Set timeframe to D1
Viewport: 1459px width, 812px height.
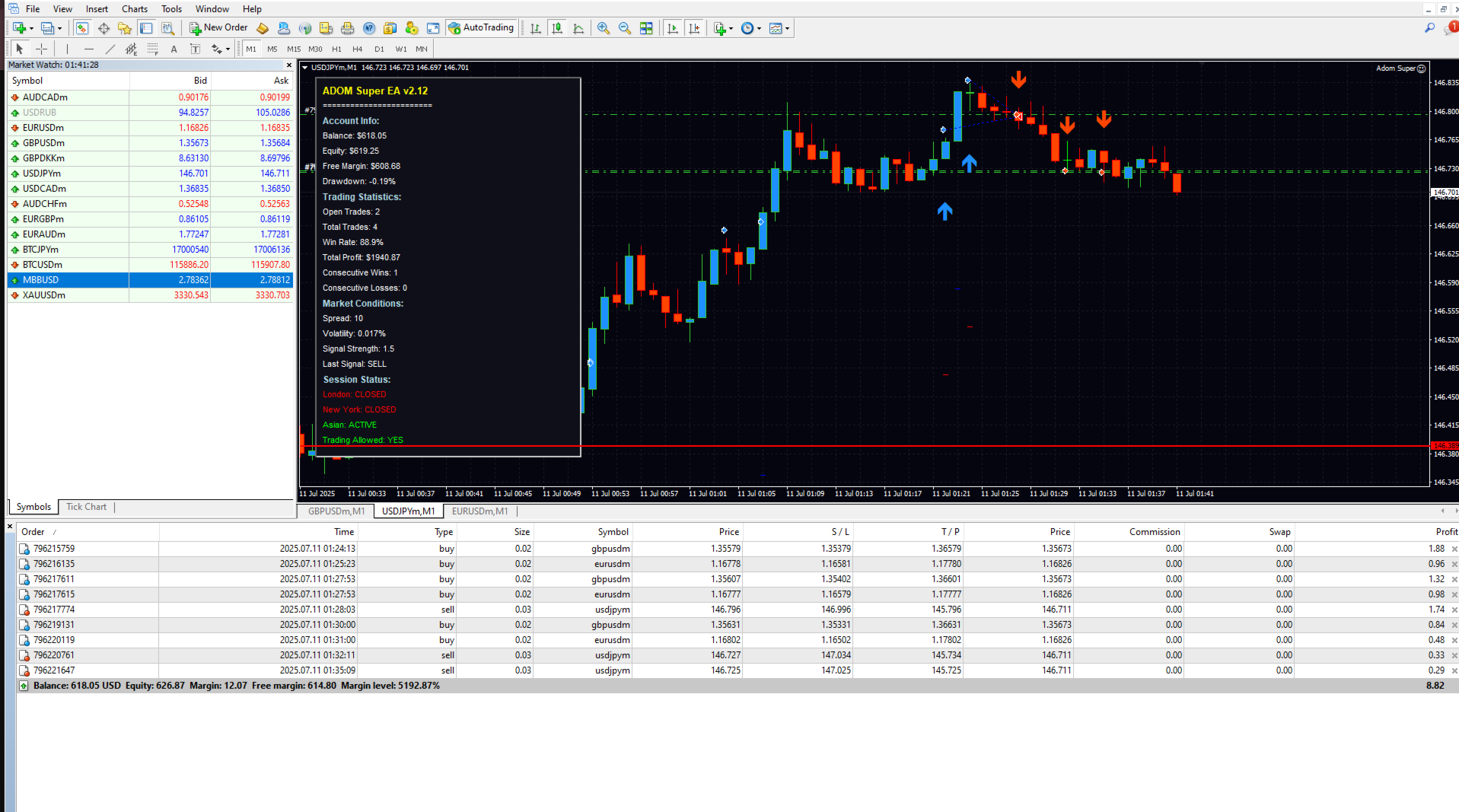(x=379, y=49)
